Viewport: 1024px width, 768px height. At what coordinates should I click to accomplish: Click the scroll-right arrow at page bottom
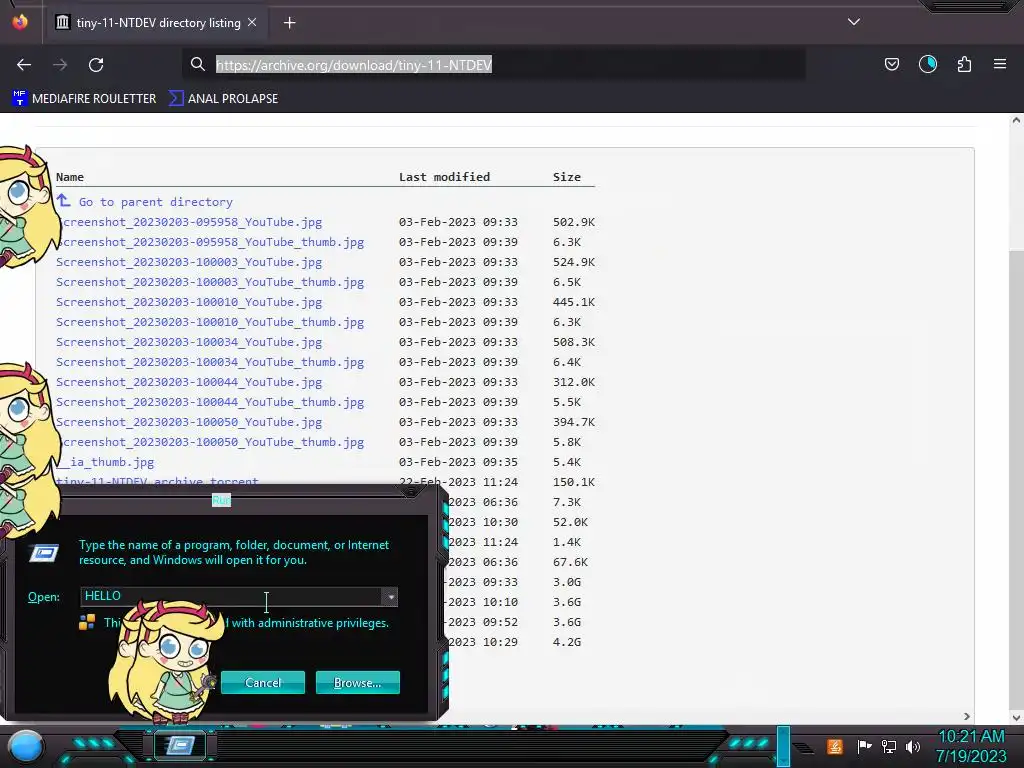pos(967,716)
